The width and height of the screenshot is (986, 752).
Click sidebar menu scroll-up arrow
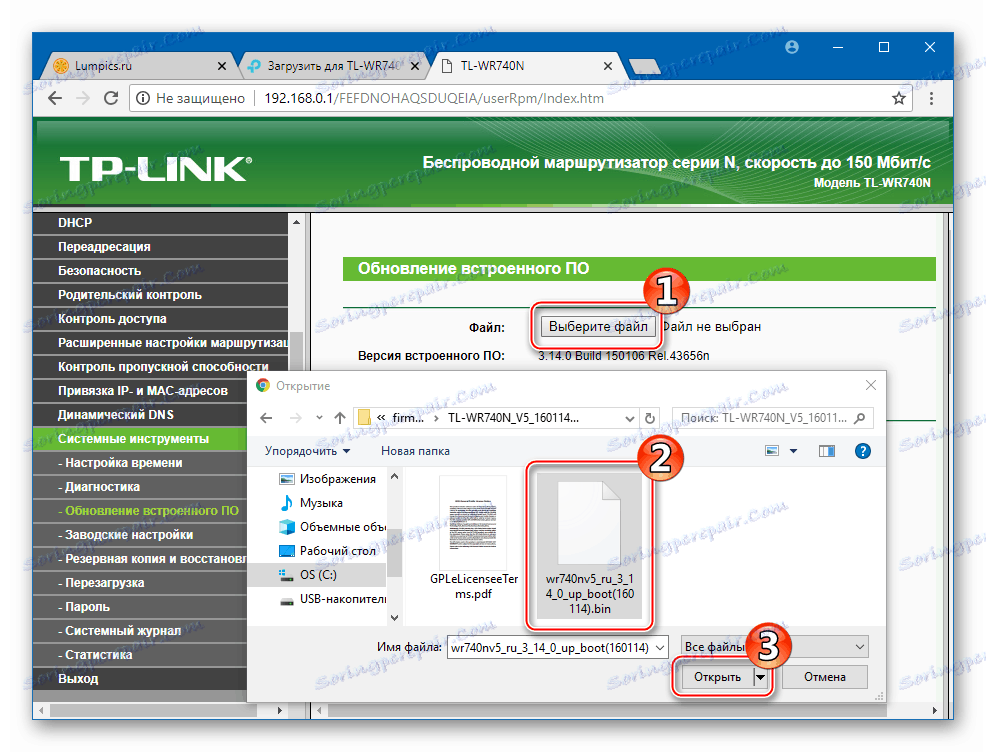click(296, 222)
